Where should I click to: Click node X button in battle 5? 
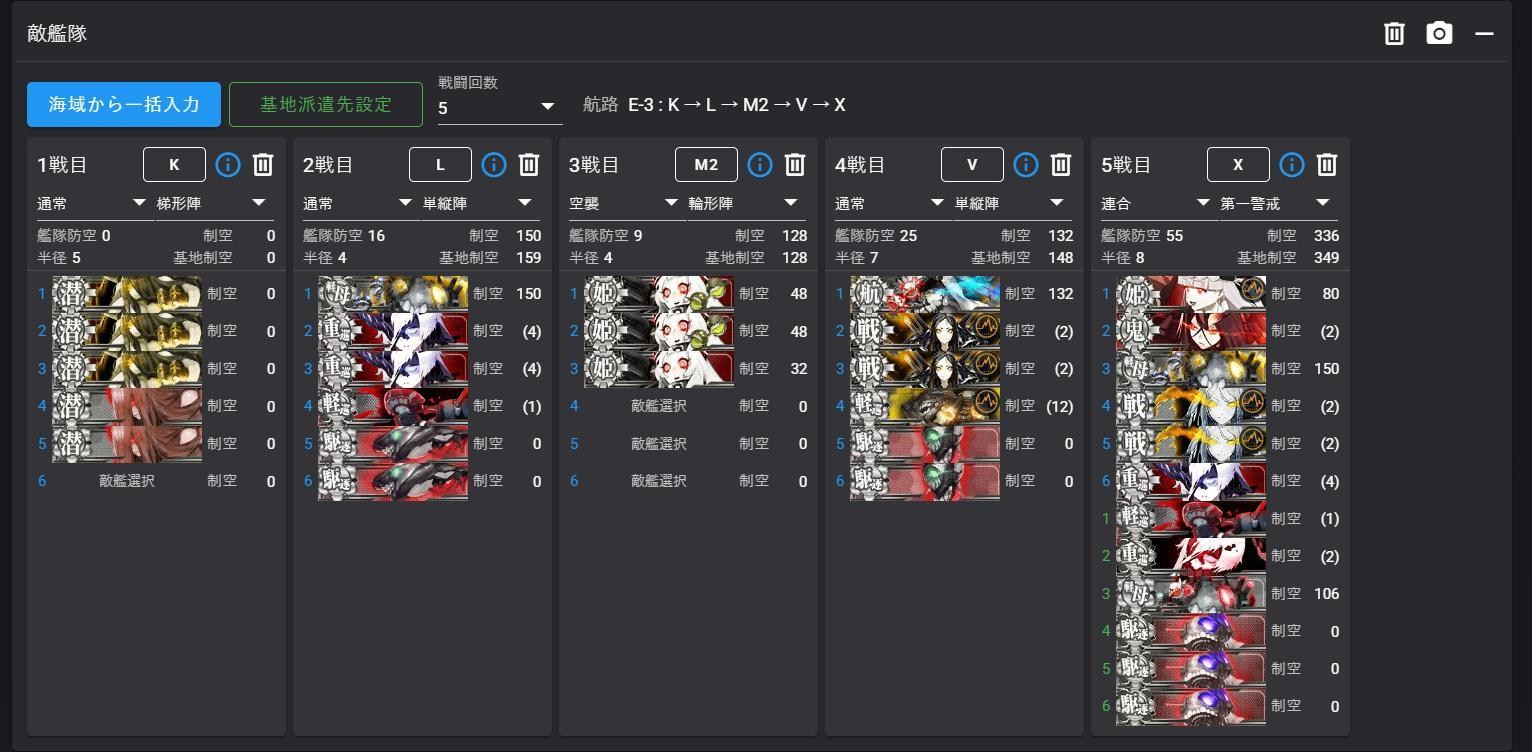(1239, 165)
